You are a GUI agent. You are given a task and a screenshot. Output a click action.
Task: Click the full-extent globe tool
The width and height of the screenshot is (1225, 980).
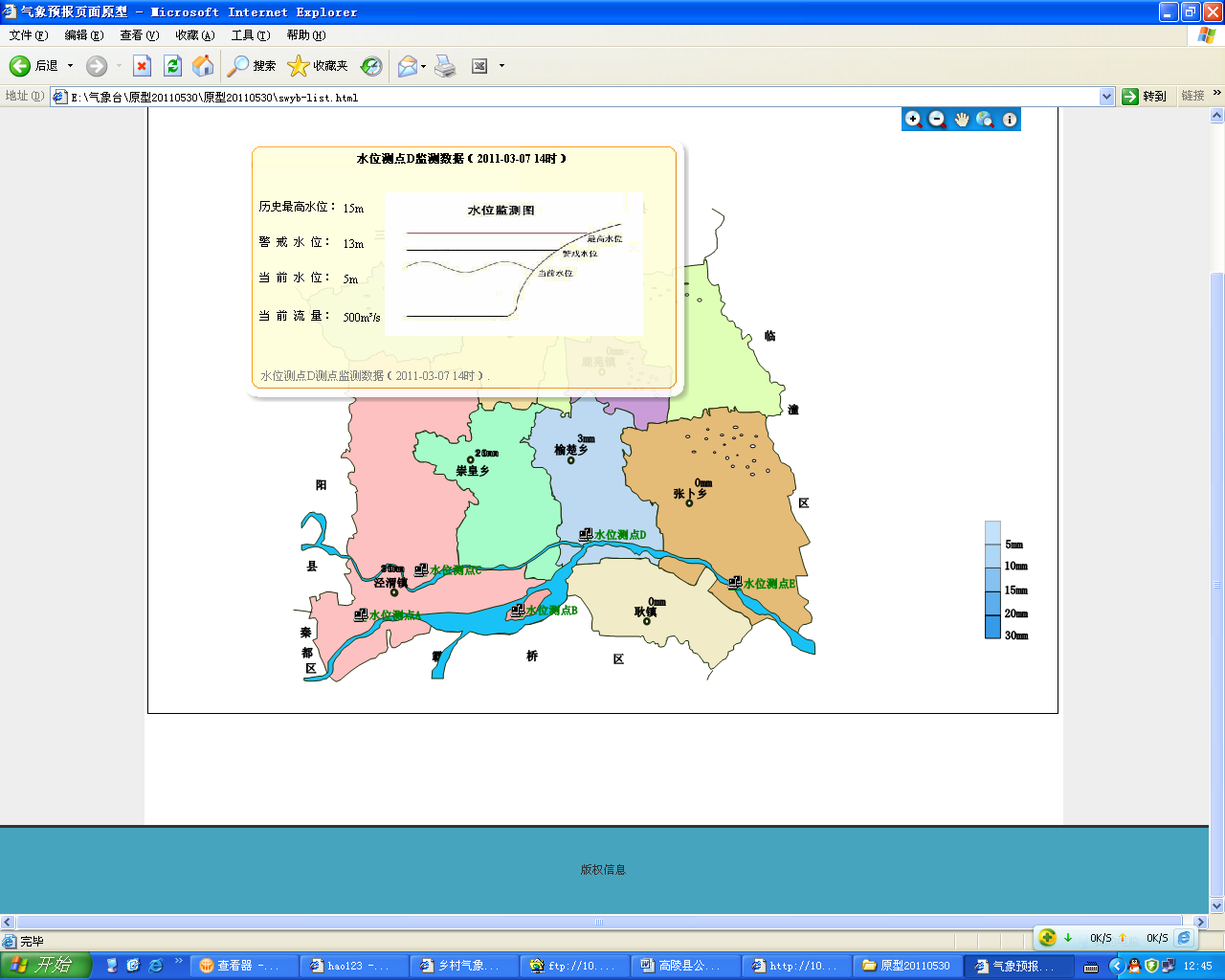click(986, 120)
